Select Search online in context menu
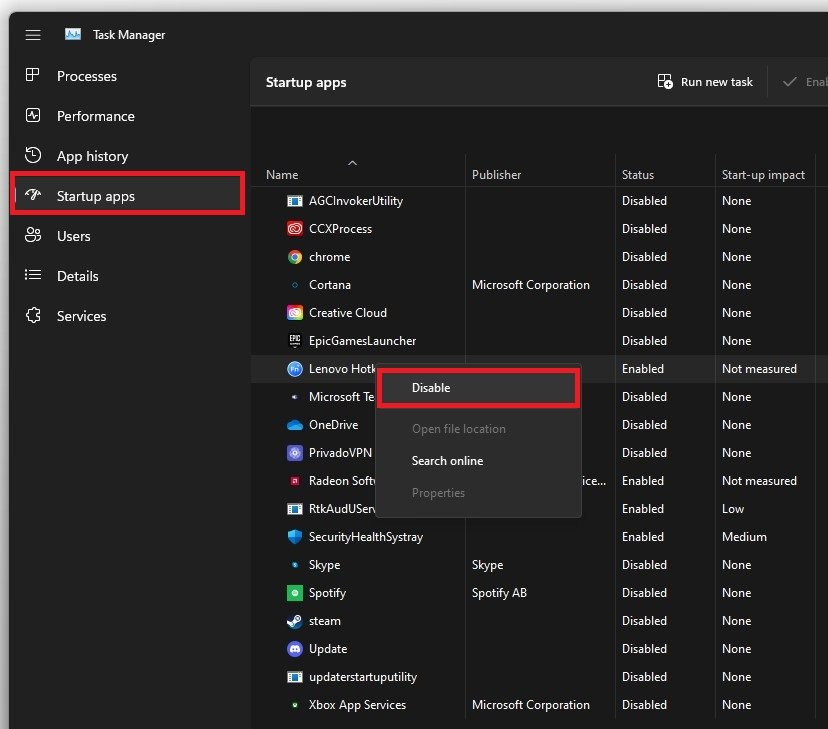This screenshot has height=729, width=828. (x=447, y=461)
